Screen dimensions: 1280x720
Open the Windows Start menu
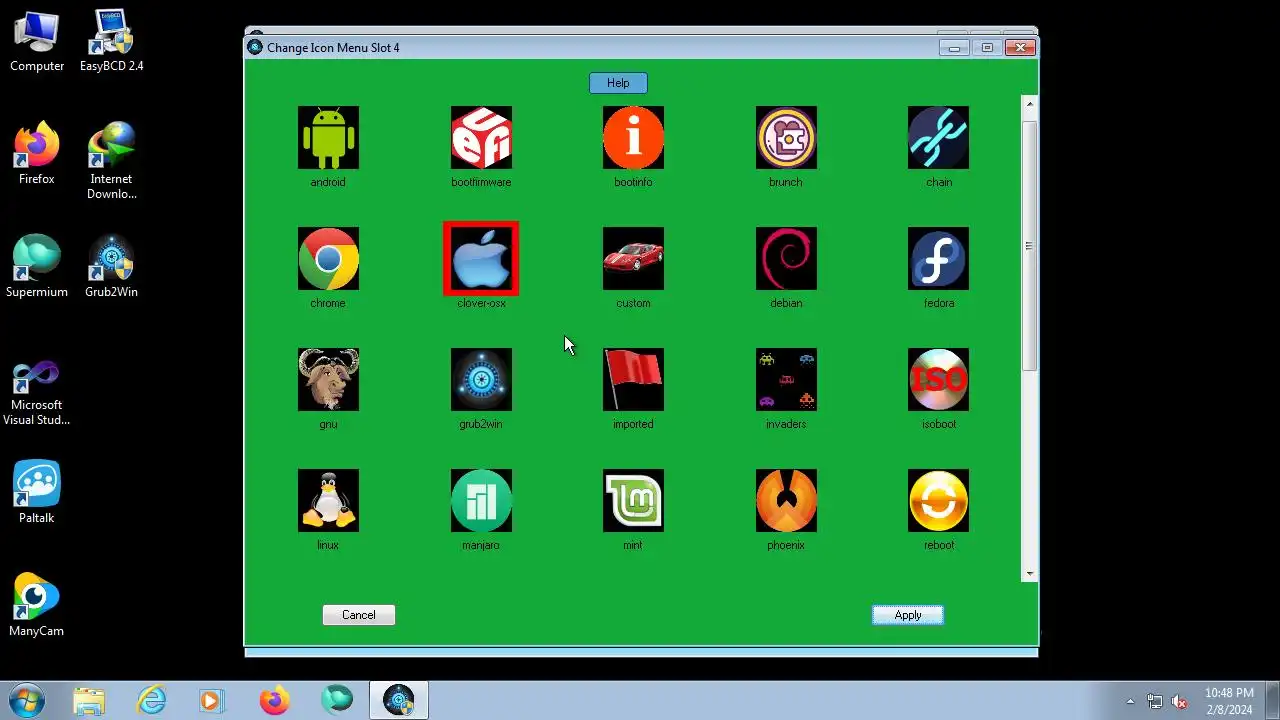[x=26, y=700]
